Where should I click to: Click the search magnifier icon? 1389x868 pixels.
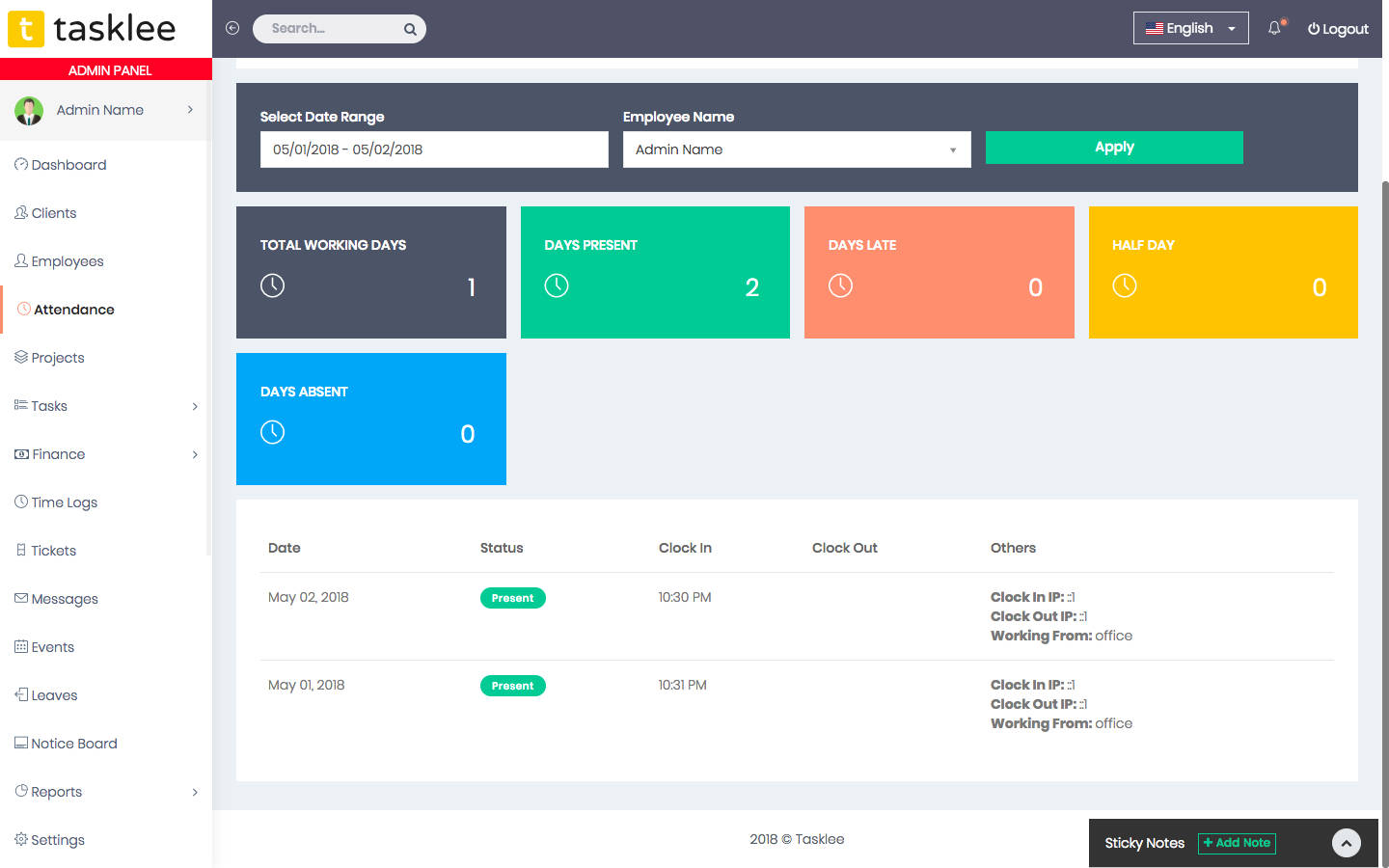coord(409,28)
